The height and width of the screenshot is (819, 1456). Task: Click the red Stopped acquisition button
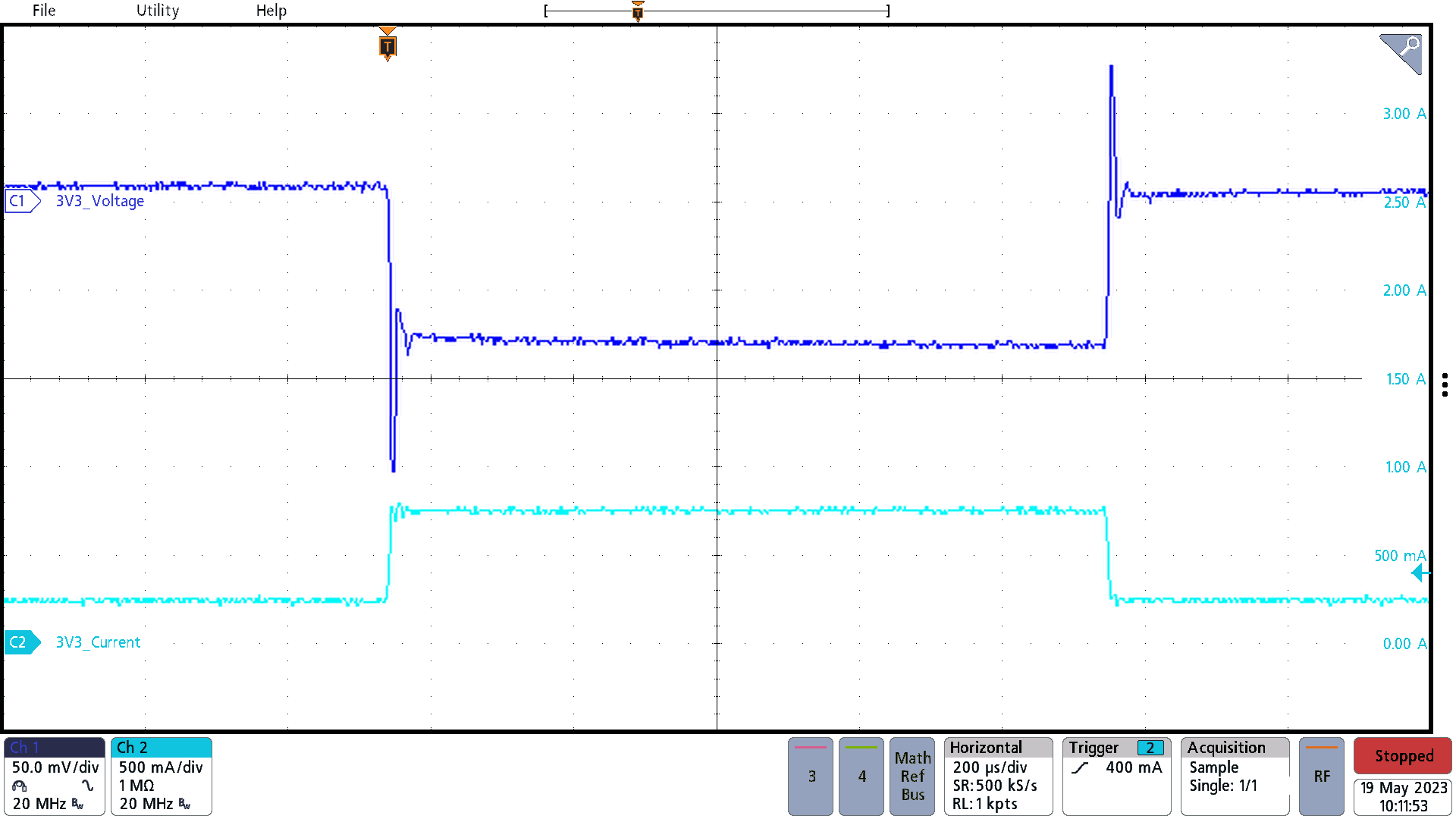point(1401,756)
